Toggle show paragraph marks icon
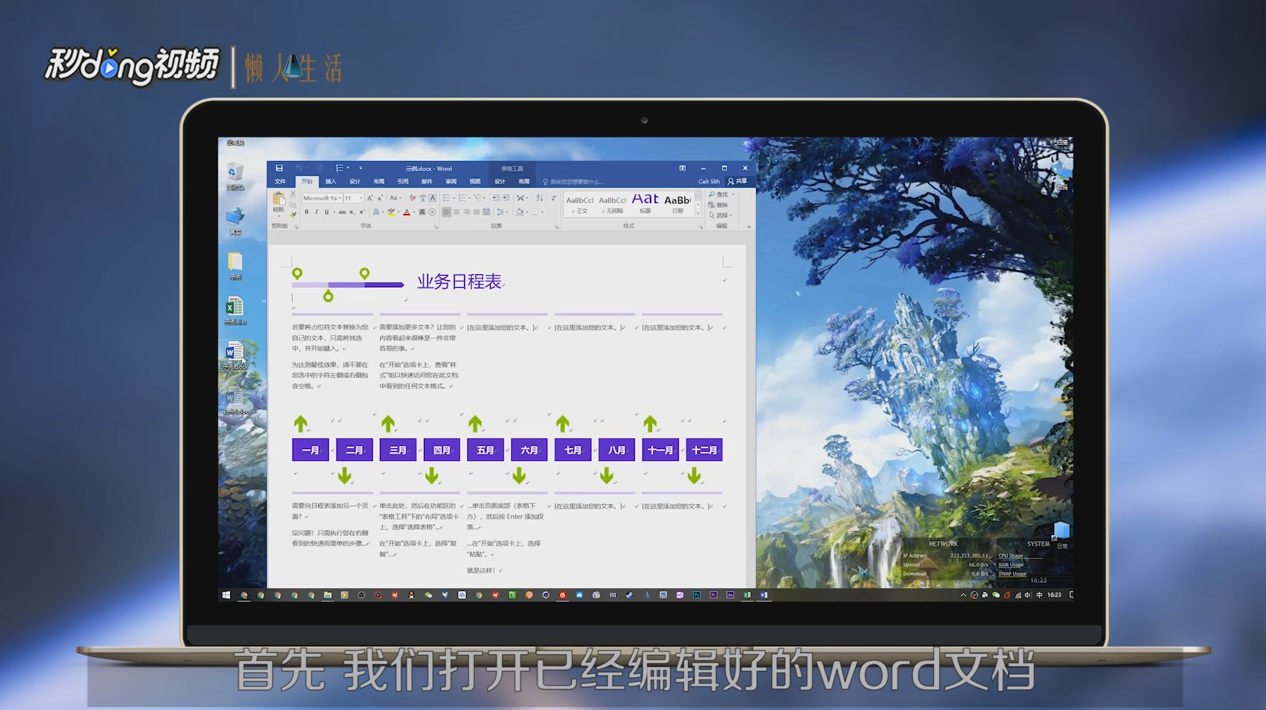Screen dimensions: 1266x710 (553, 198)
